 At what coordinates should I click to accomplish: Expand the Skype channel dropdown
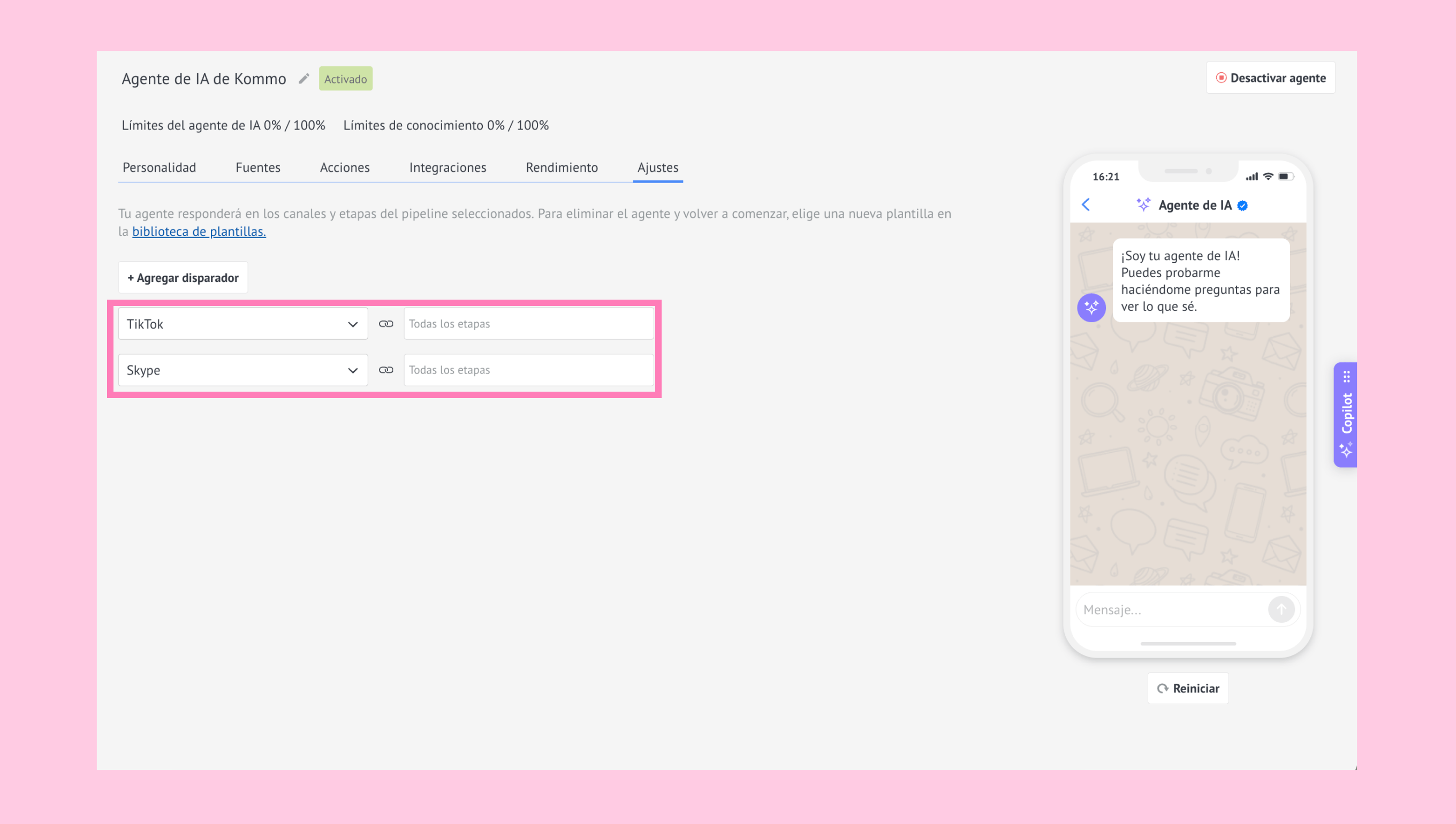(243, 370)
